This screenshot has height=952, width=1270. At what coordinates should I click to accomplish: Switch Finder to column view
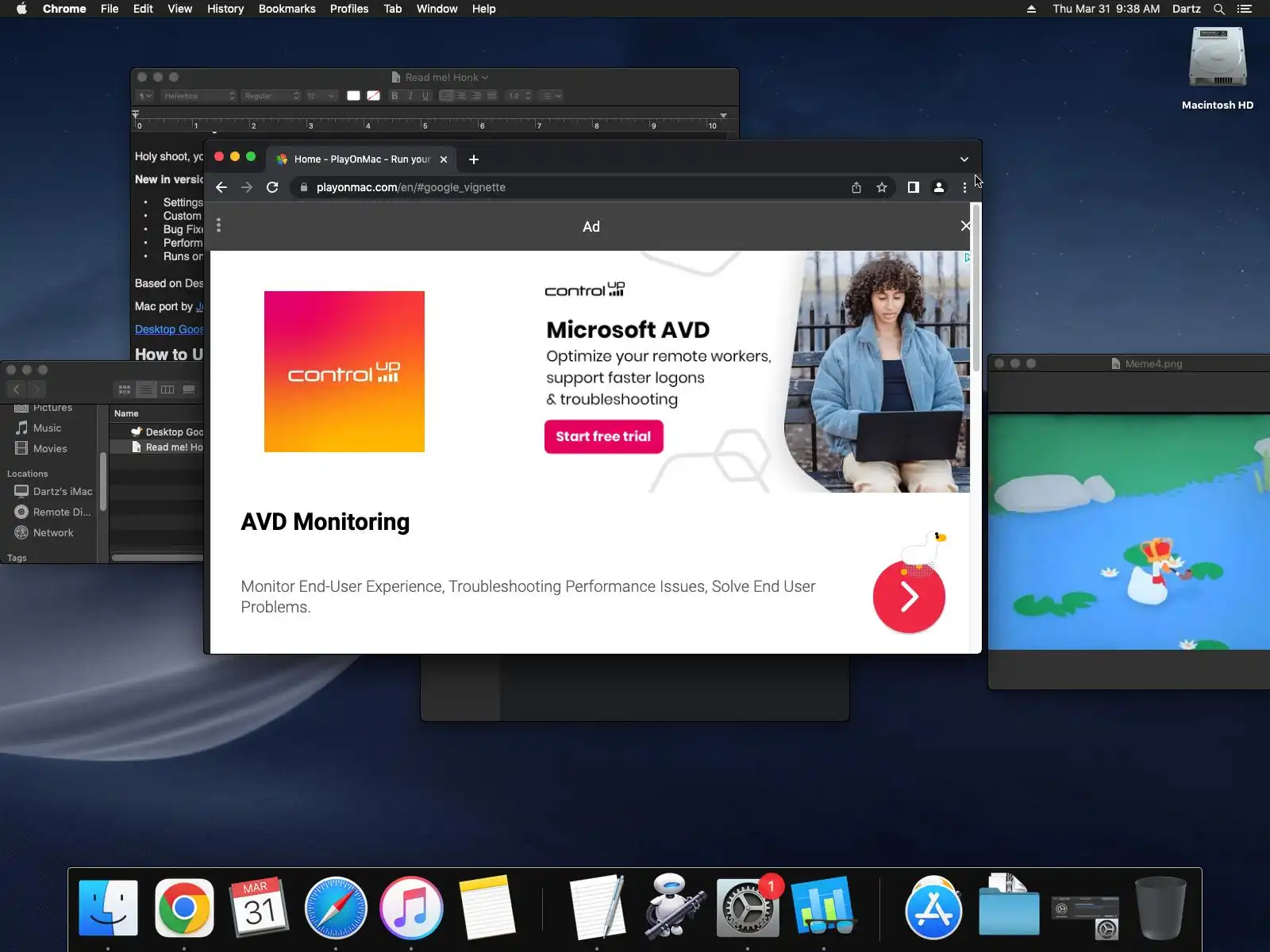coord(167,390)
